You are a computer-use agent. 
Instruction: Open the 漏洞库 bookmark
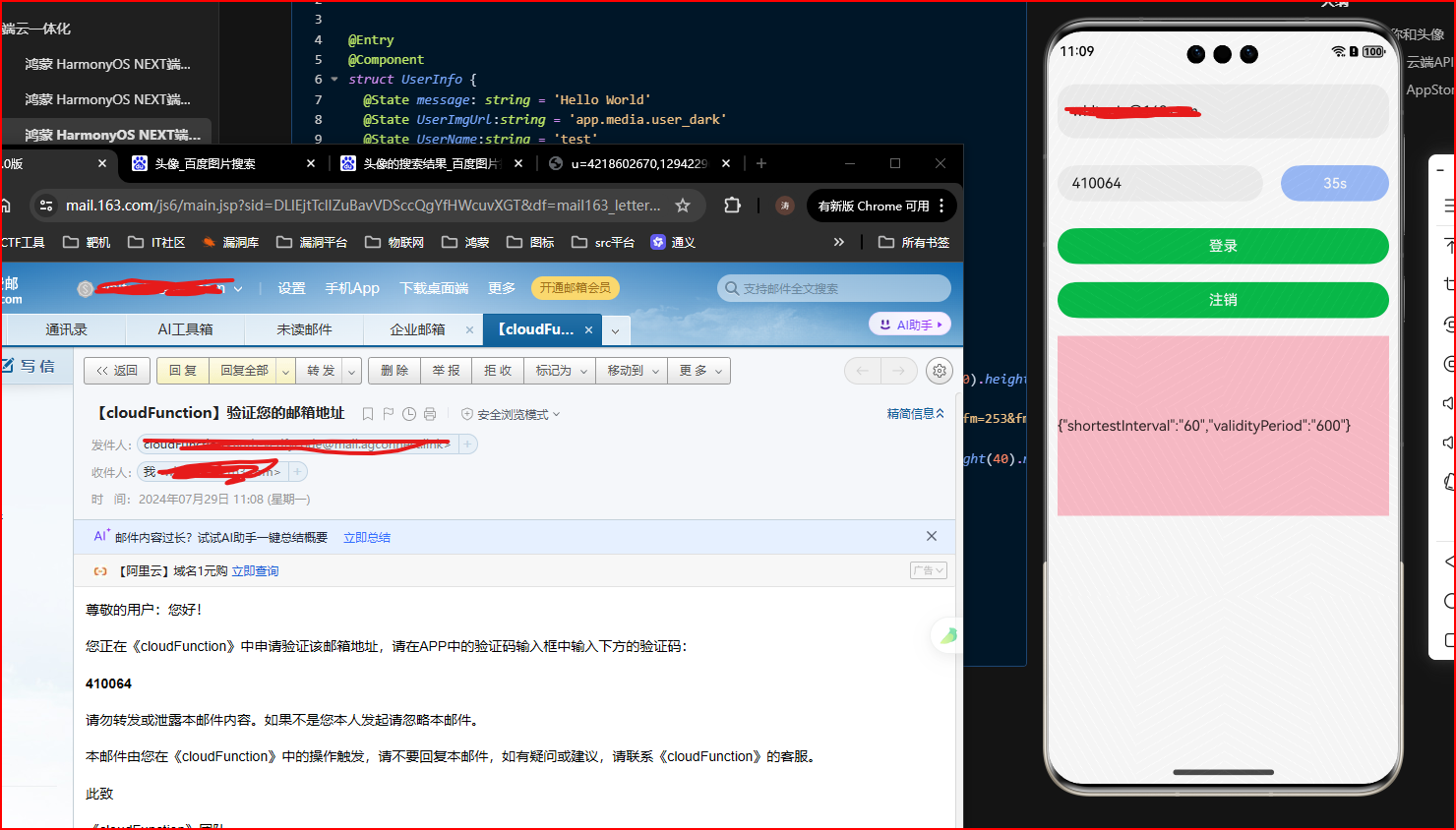coord(231,242)
